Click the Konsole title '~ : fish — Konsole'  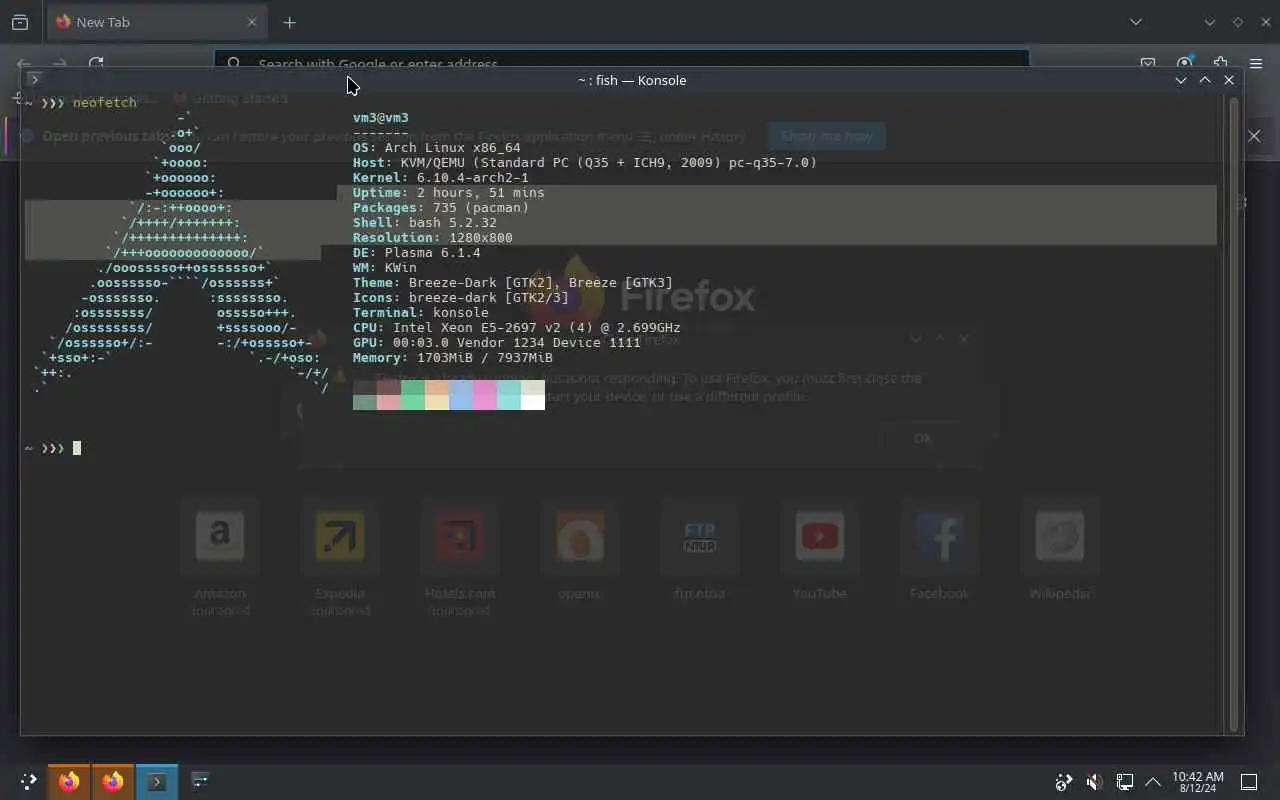632,80
